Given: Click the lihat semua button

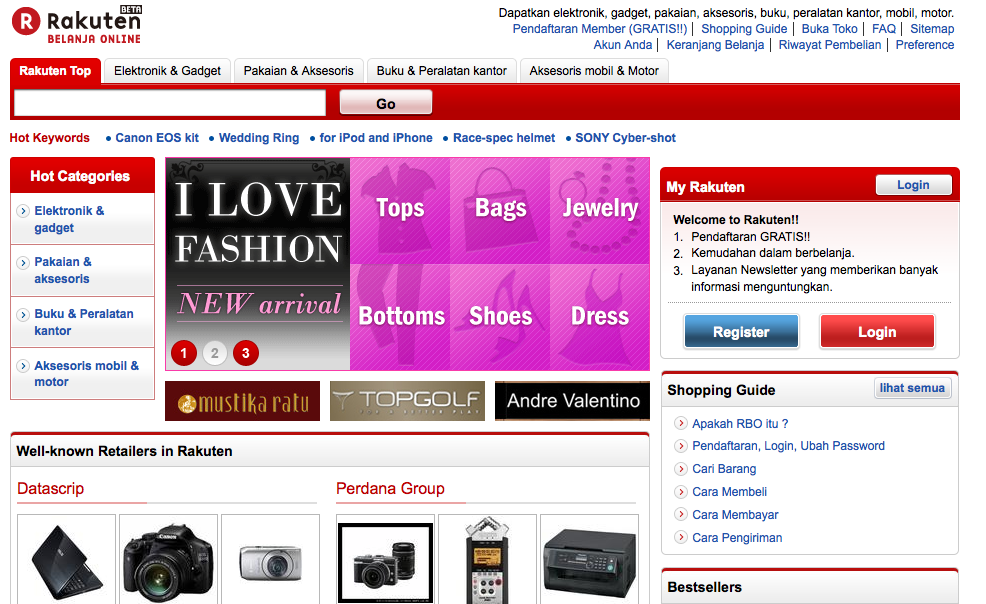Looking at the screenshot, I should [x=912, y=388].
